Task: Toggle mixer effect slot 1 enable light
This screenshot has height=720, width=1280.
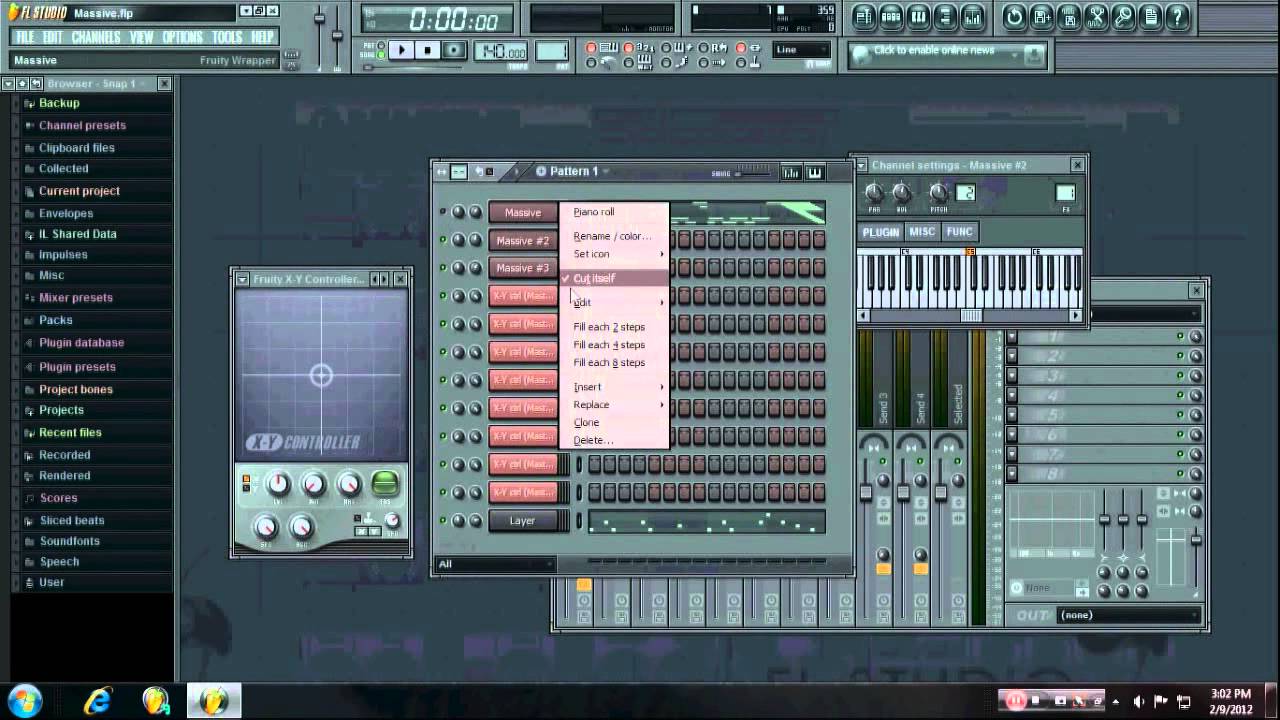Action: 1180,337
